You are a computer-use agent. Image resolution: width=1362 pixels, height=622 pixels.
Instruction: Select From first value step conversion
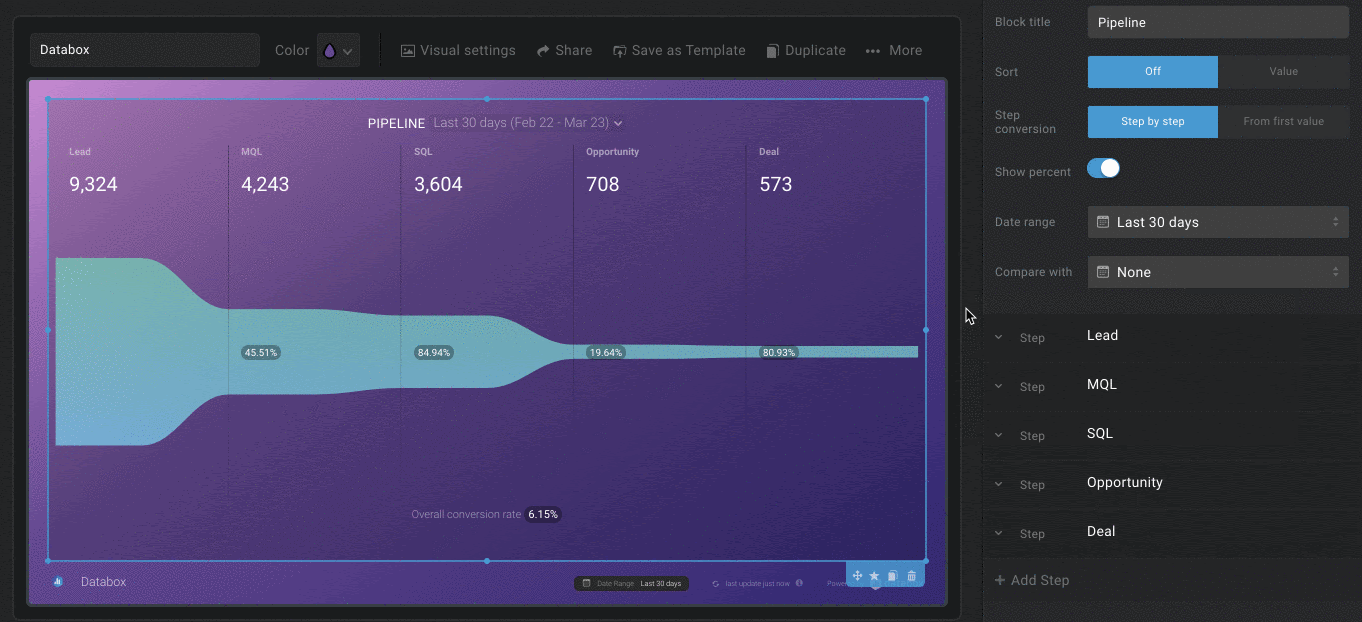pyautogui.click(x=1283, y=122)
